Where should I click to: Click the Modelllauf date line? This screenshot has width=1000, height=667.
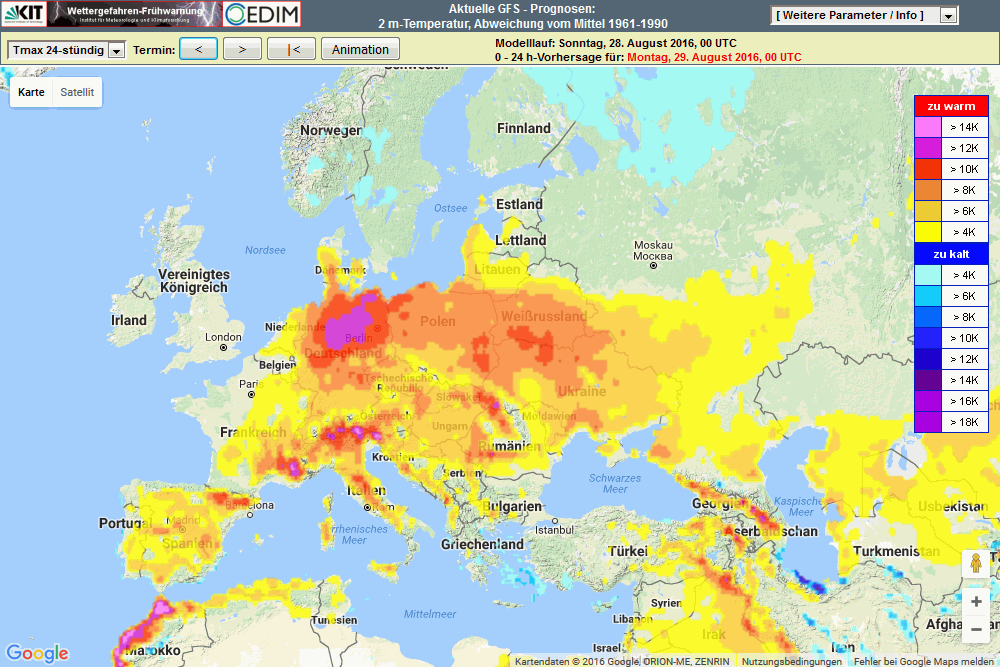[x=616, y=43]
